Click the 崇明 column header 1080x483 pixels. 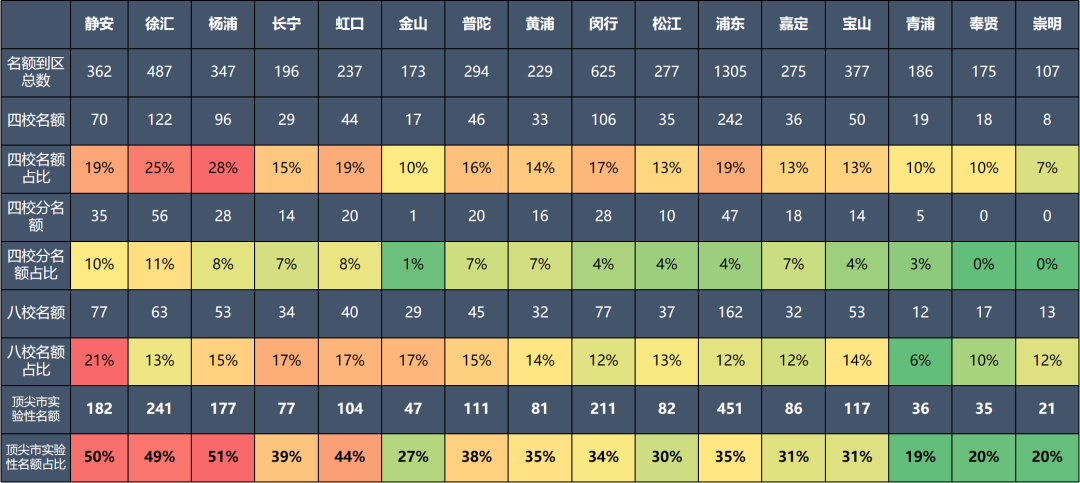[1047, 23]
